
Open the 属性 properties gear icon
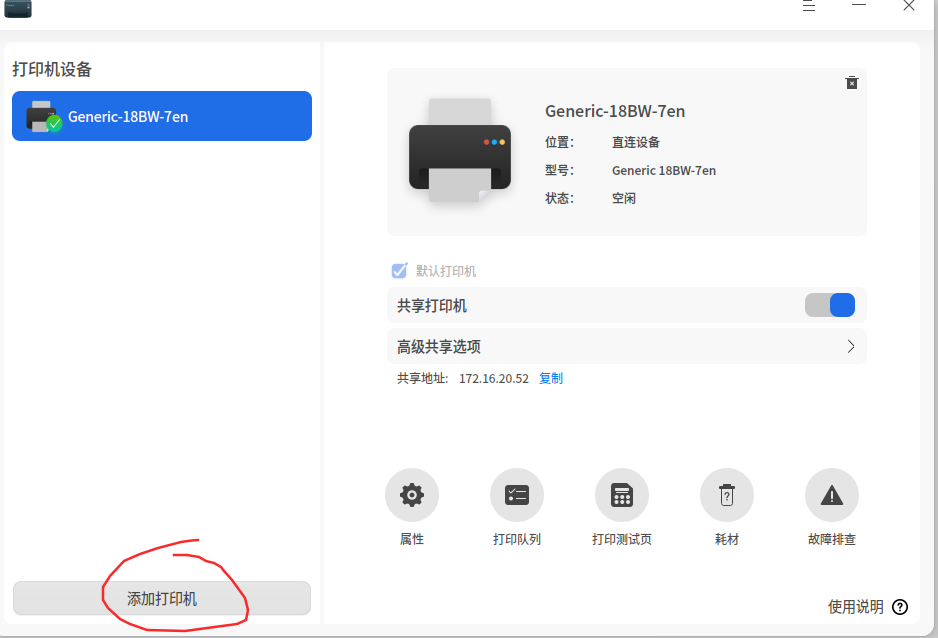[x=412, y=495]
